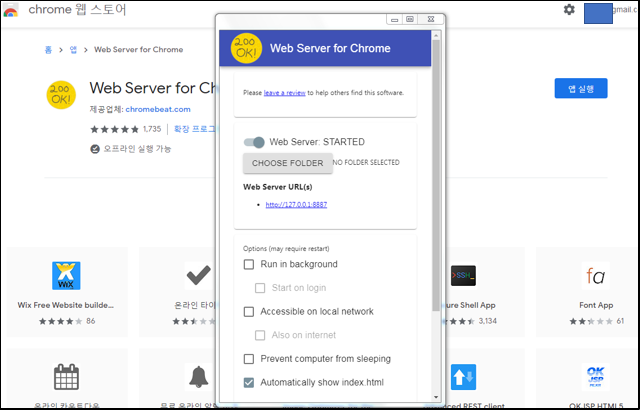Click the app window scrollbar down arrow

(x=436, y=397)
